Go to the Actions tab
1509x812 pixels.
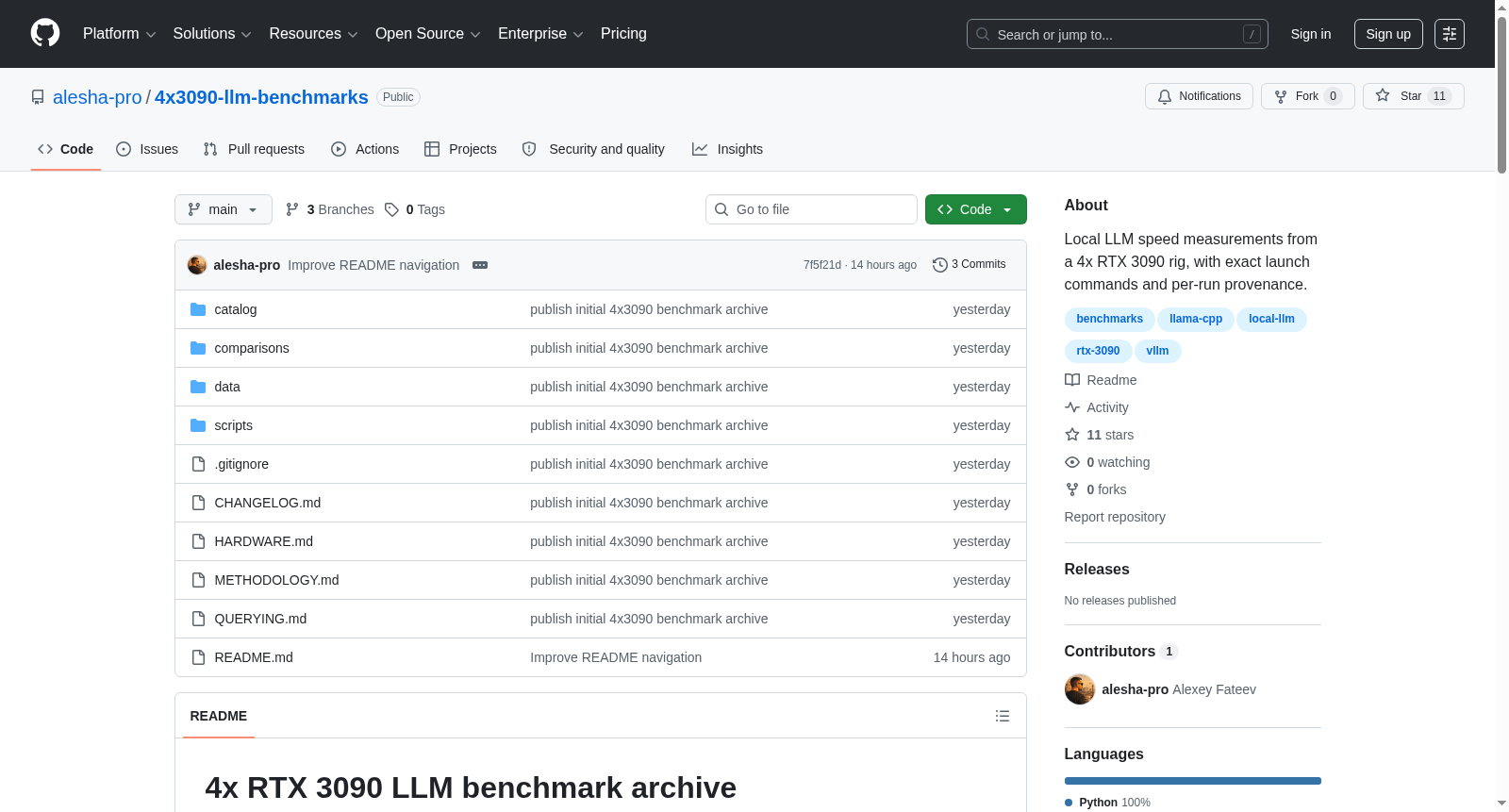(365, 149)
